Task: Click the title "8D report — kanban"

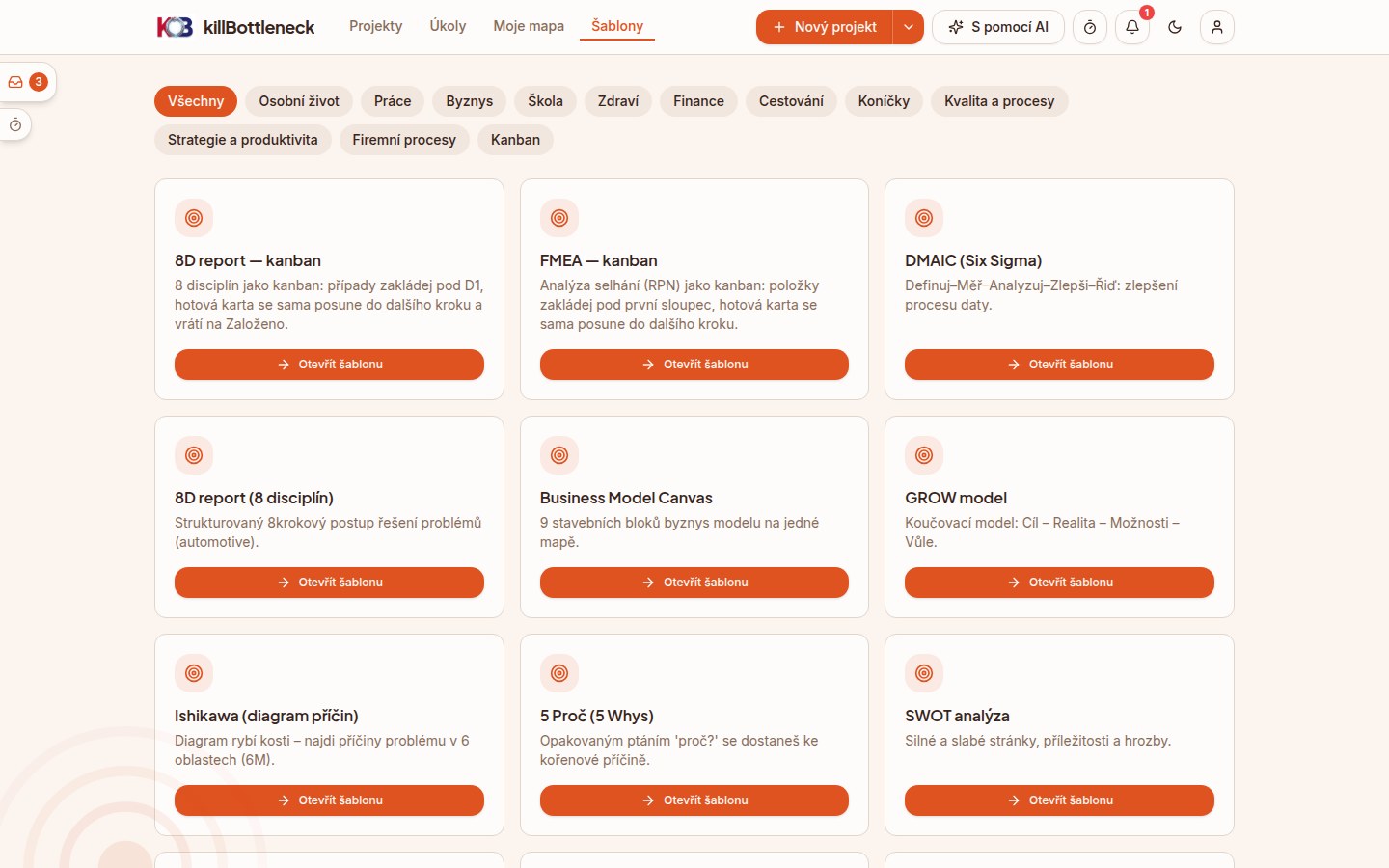Action: pos(248,260)
